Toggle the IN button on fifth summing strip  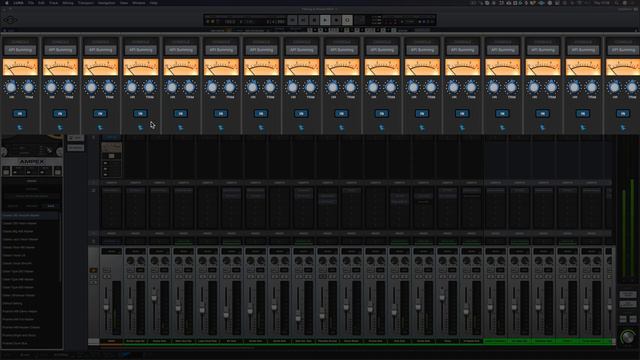[180, 113]
